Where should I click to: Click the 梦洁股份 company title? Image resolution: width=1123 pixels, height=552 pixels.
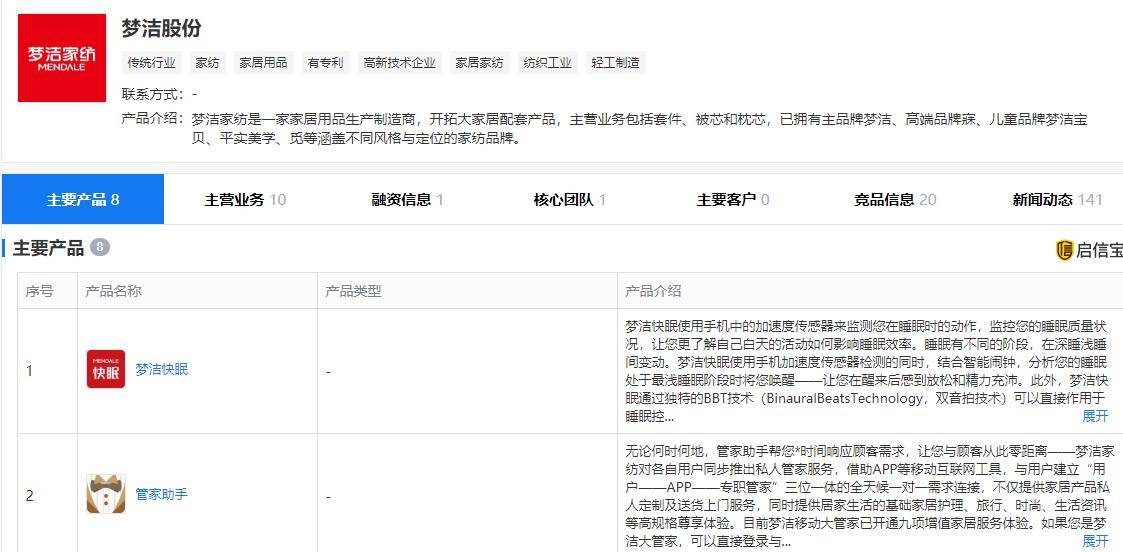pyautogui.click(x=161, y=28)
